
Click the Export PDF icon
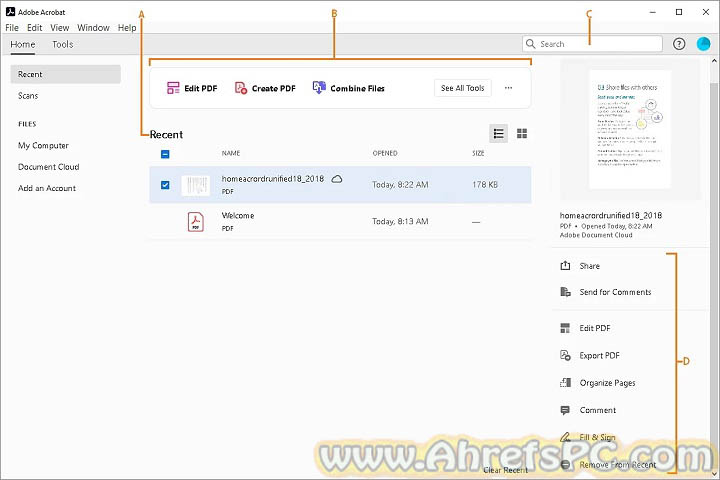point(565,355)
